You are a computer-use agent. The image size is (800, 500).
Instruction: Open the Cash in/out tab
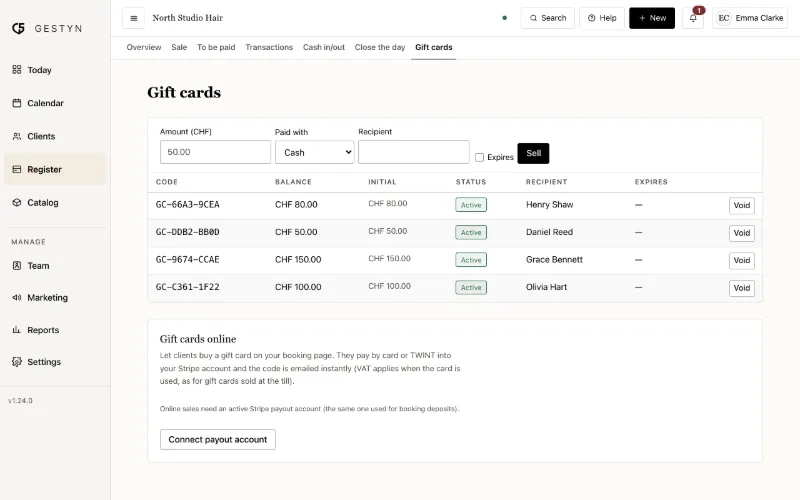(x=324, y=47)
